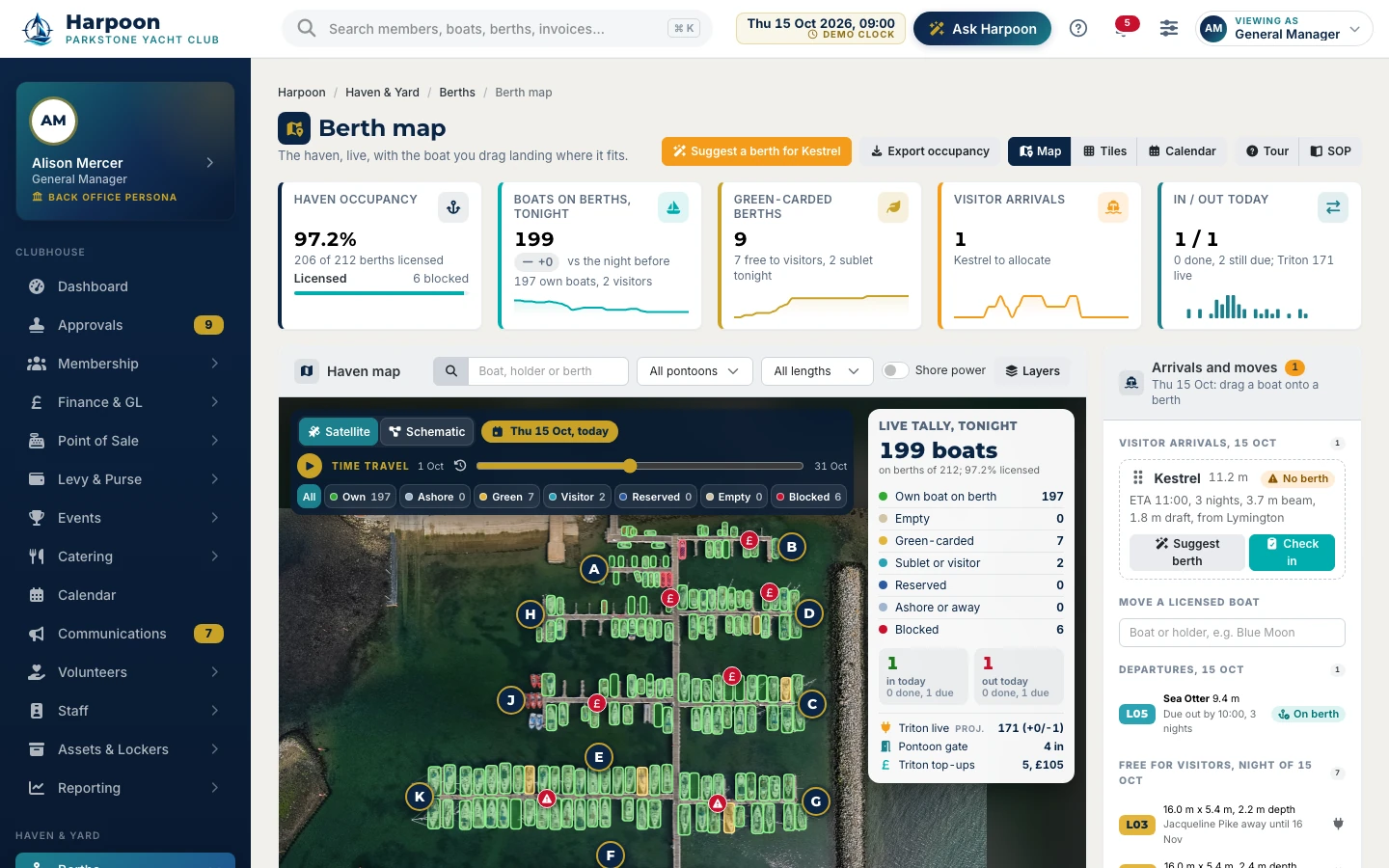1389x868 pixels.
Task: Open the All lengths dropdown
Action: (x=817, y=371)
